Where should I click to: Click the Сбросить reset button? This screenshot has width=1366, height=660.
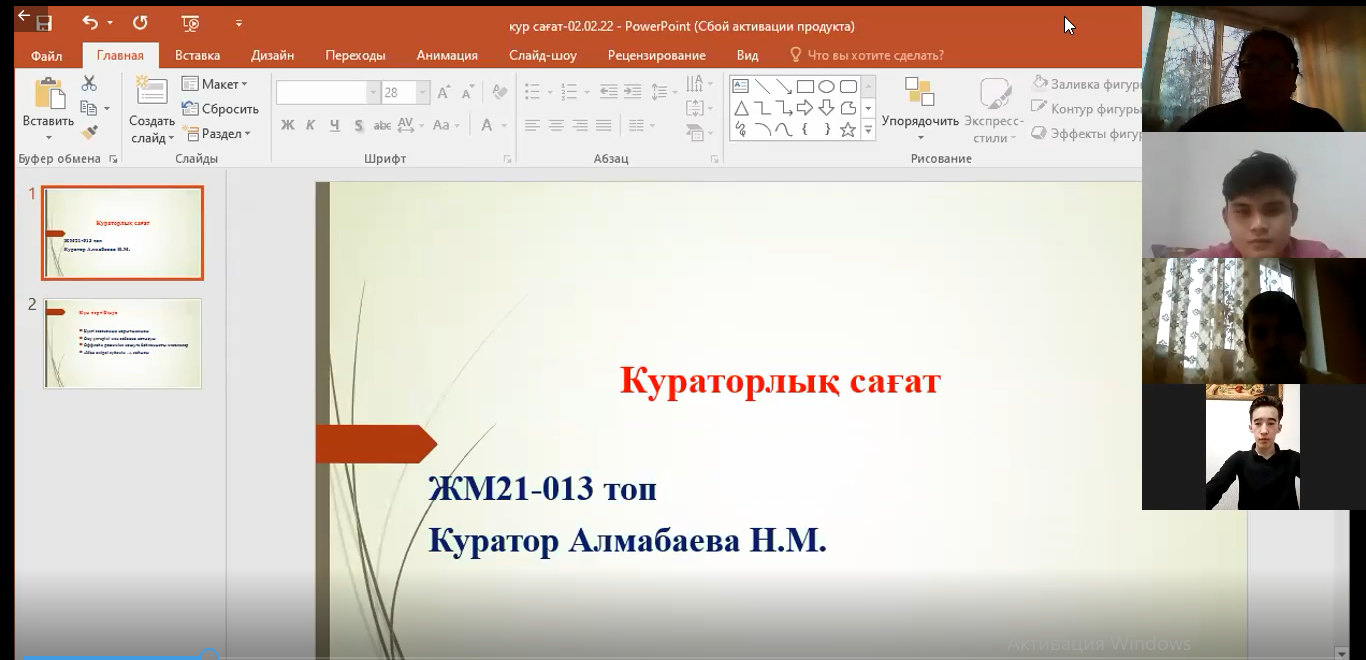tap(221, 109)
